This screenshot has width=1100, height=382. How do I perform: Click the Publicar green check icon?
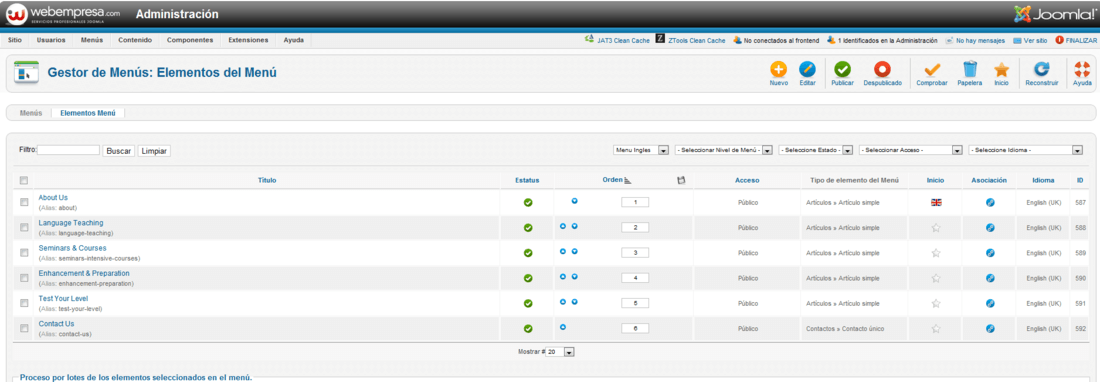[x=843, y=69]
